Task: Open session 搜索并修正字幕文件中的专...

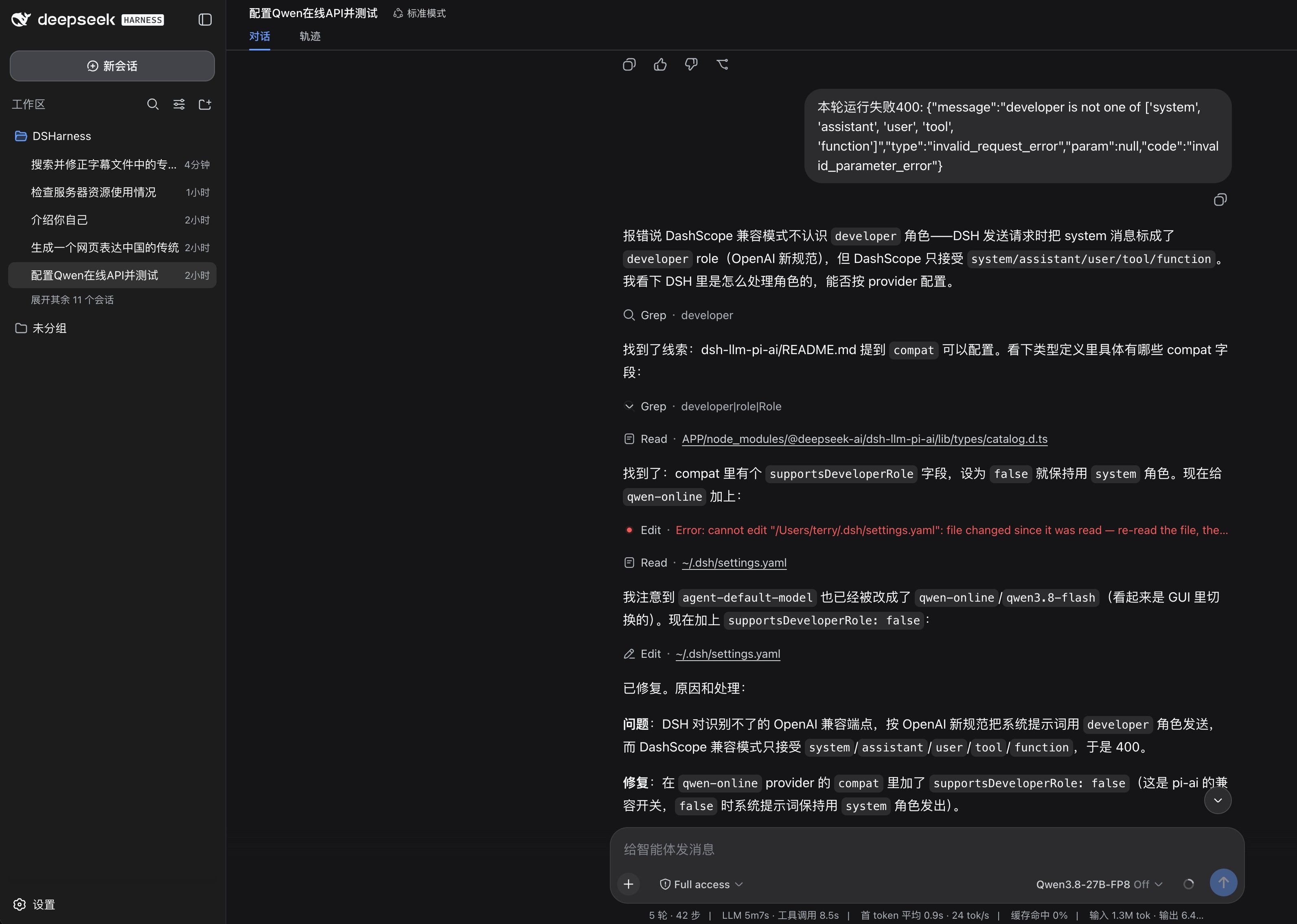Action: tap(112, 164)
